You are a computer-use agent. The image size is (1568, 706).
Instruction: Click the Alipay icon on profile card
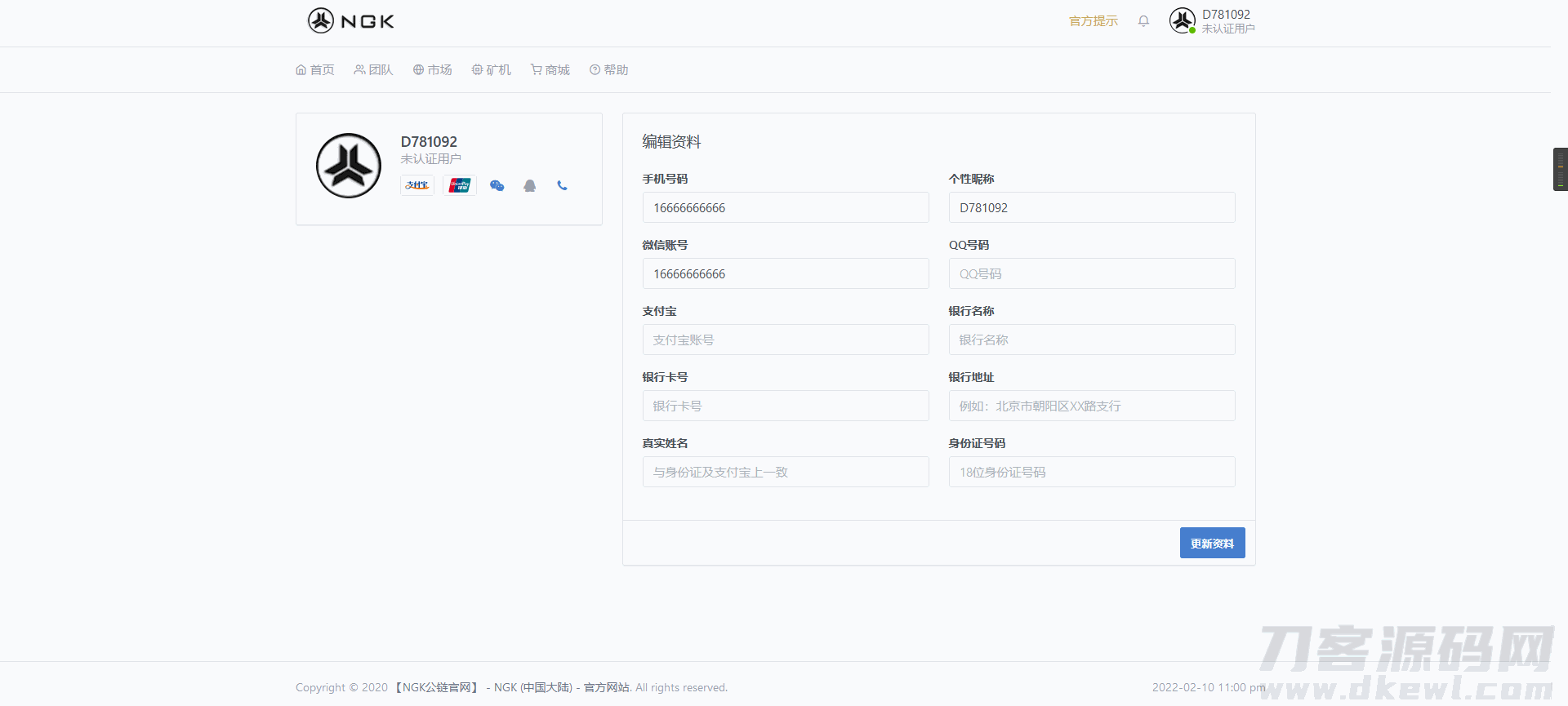point(417,185)
